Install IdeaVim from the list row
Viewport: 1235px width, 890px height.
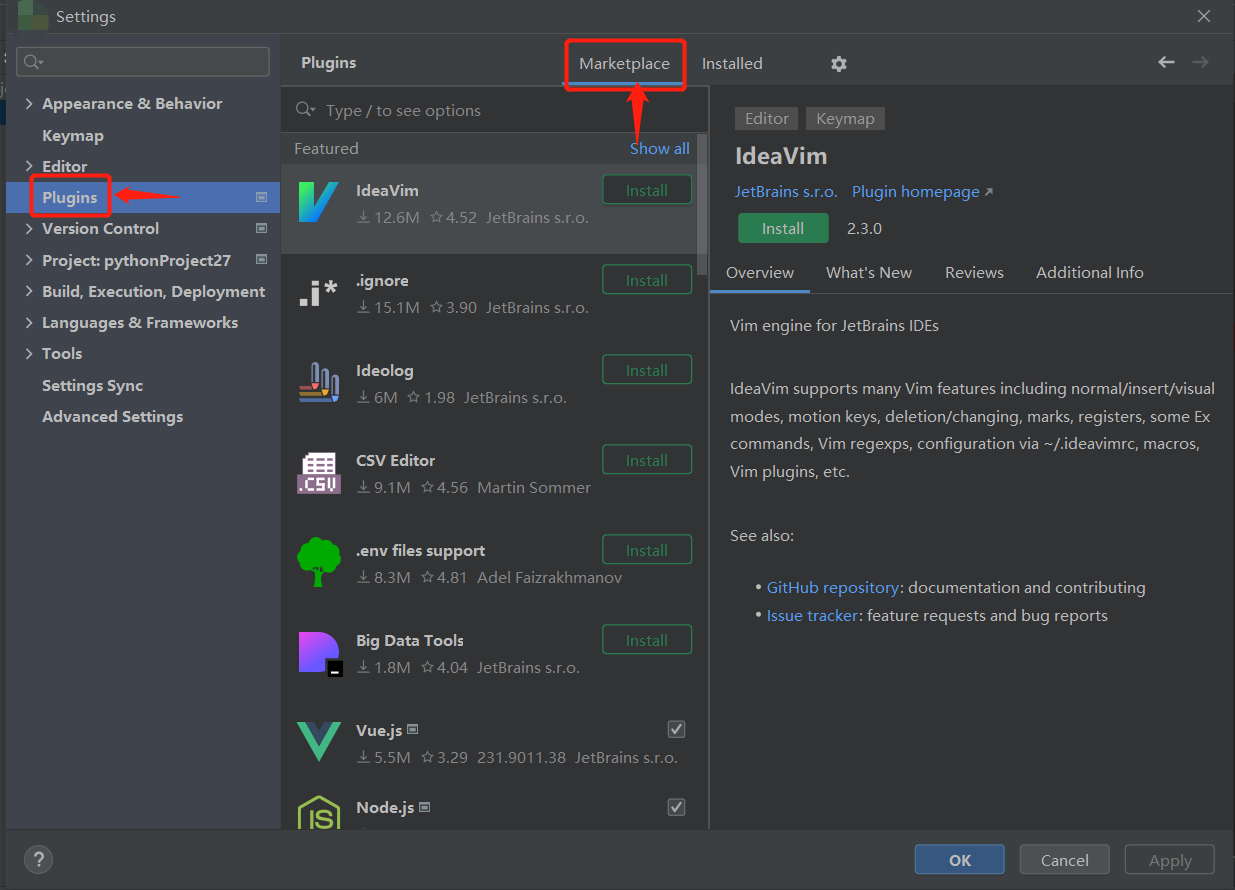coord(647,190)
